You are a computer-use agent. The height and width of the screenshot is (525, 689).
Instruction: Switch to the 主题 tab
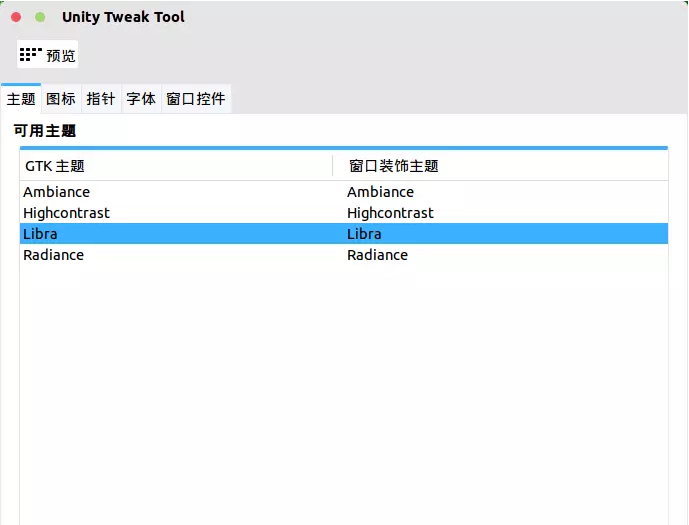pos(21,98)
